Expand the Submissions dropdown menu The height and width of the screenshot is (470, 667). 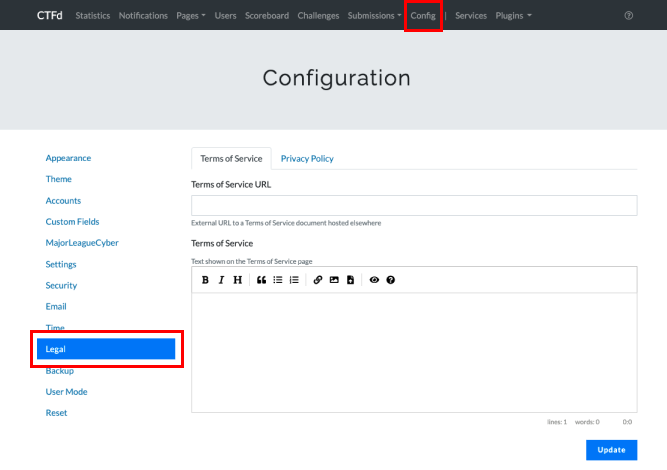pyautogui.click(x=374, y=16)
